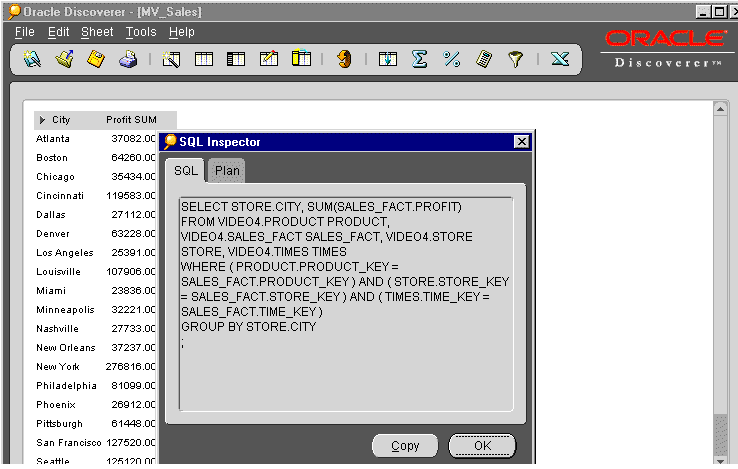Click the open workbook toolbar icon
Viewport: 738px width, 469px height.
64,60
